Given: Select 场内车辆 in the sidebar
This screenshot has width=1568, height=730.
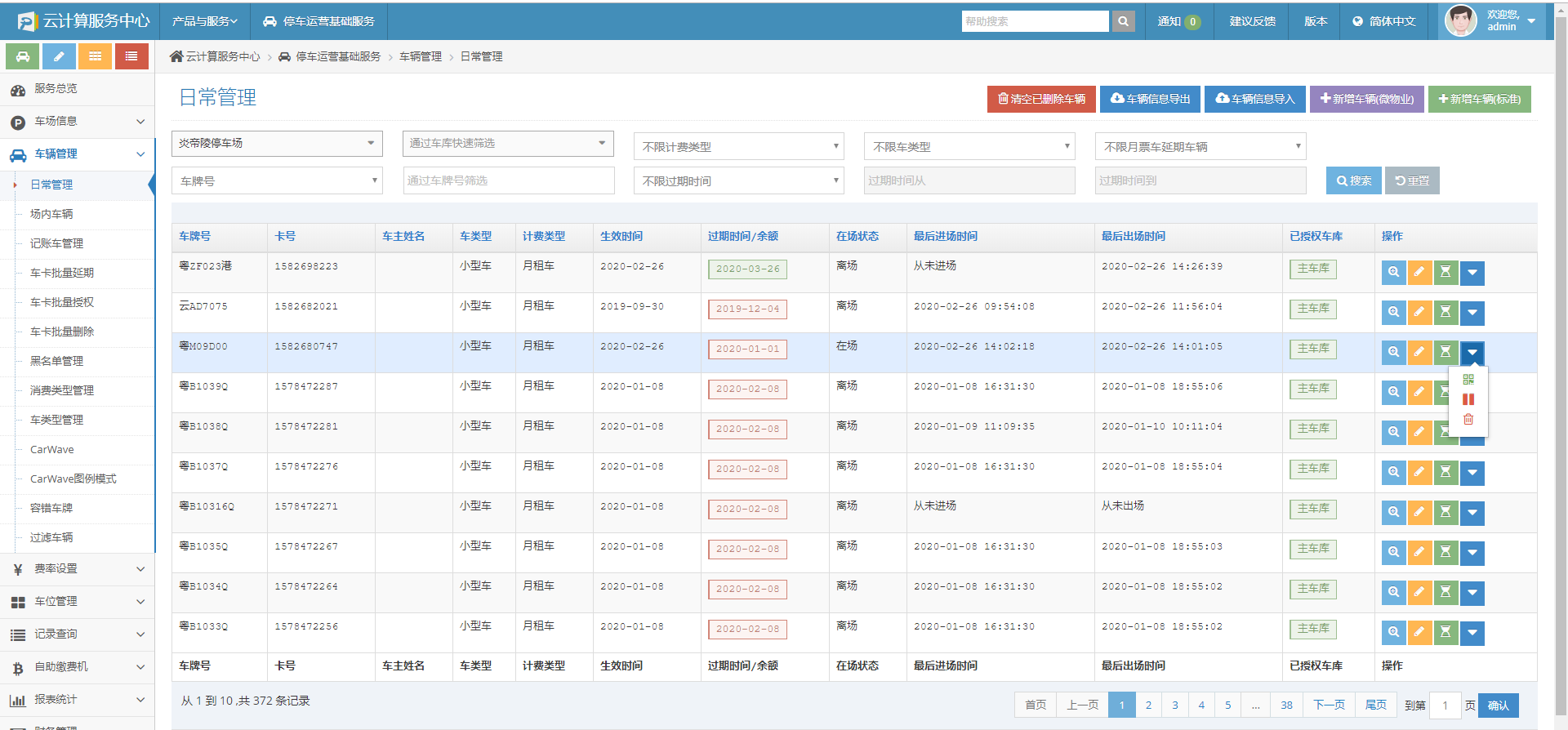Looking at the screenshot, I should [51, 214].
